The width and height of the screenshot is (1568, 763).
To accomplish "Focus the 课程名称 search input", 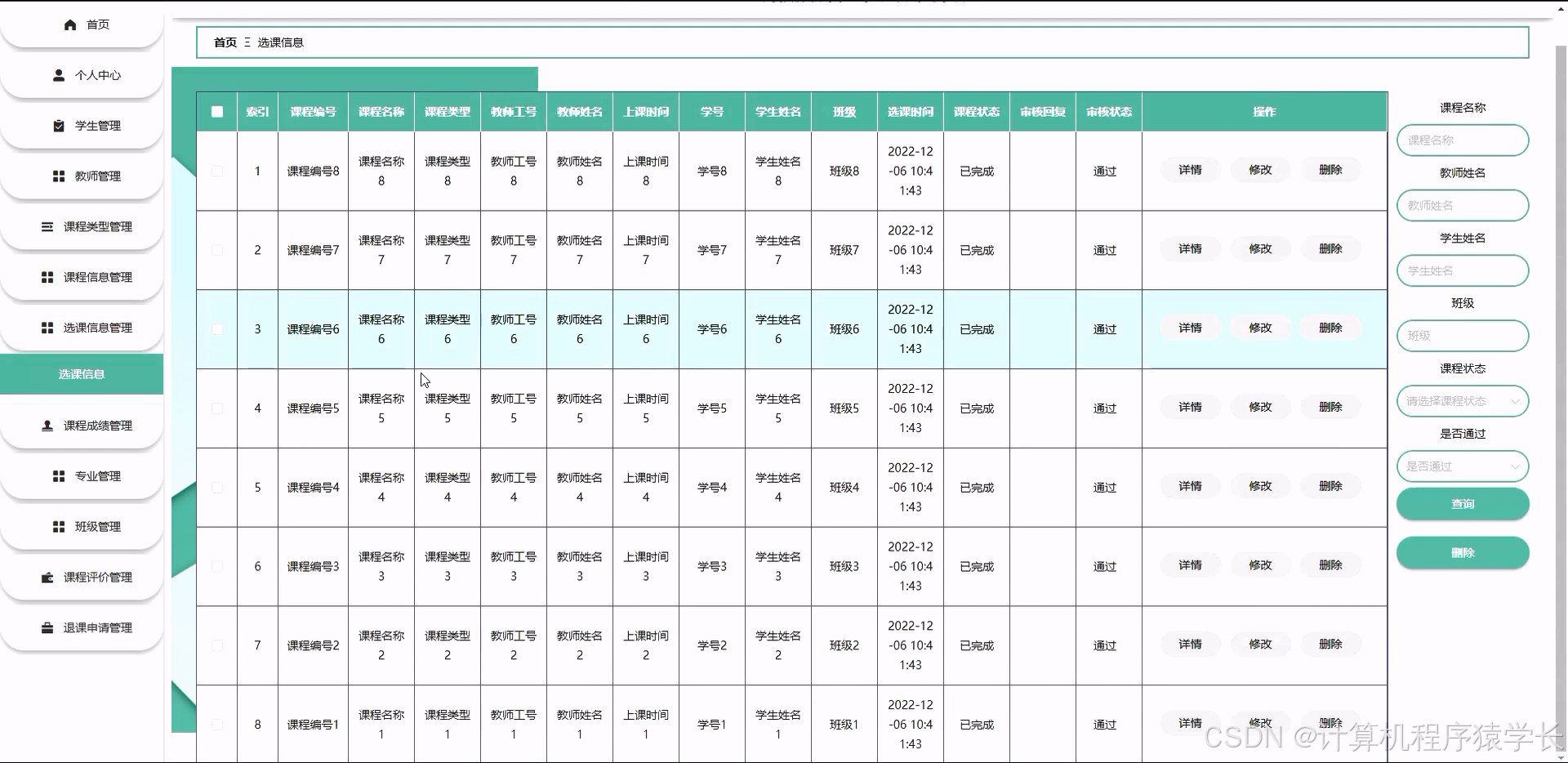I will pos(1463,141).
